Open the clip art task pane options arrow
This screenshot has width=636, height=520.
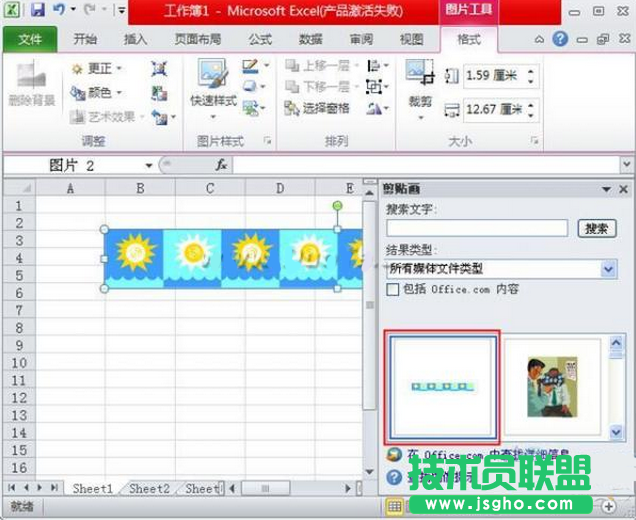tap(606, 189)
